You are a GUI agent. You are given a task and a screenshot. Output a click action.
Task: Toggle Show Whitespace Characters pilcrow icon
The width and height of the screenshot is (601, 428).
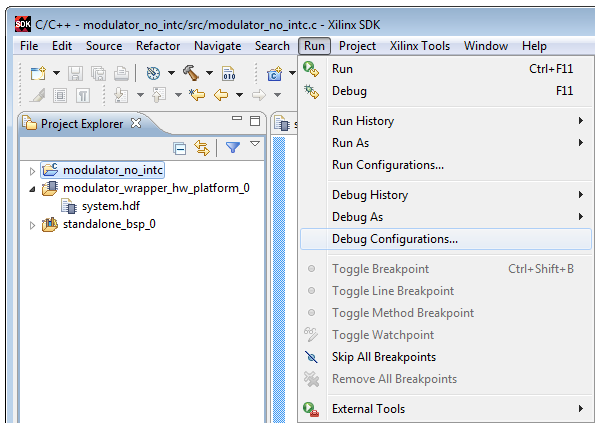(x=83, y=95)
